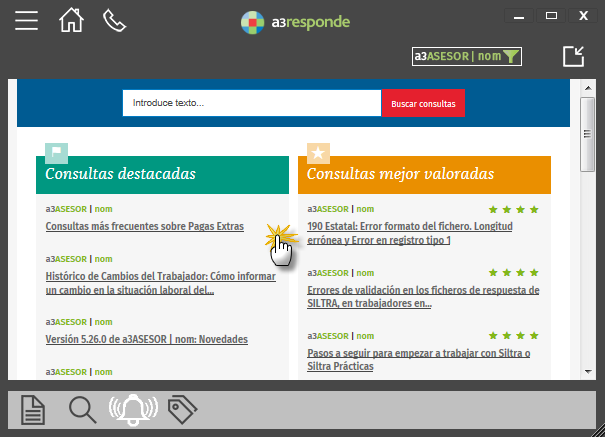Click the Consultas mejor valoradas header
This screenshot has height=437, width=605.
(424, 175)
